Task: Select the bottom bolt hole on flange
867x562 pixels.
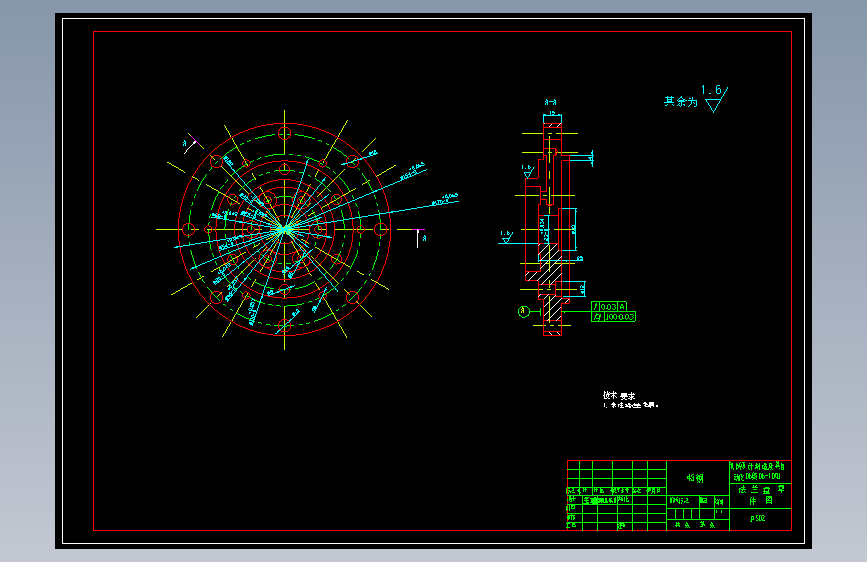Action: point(285,325)
